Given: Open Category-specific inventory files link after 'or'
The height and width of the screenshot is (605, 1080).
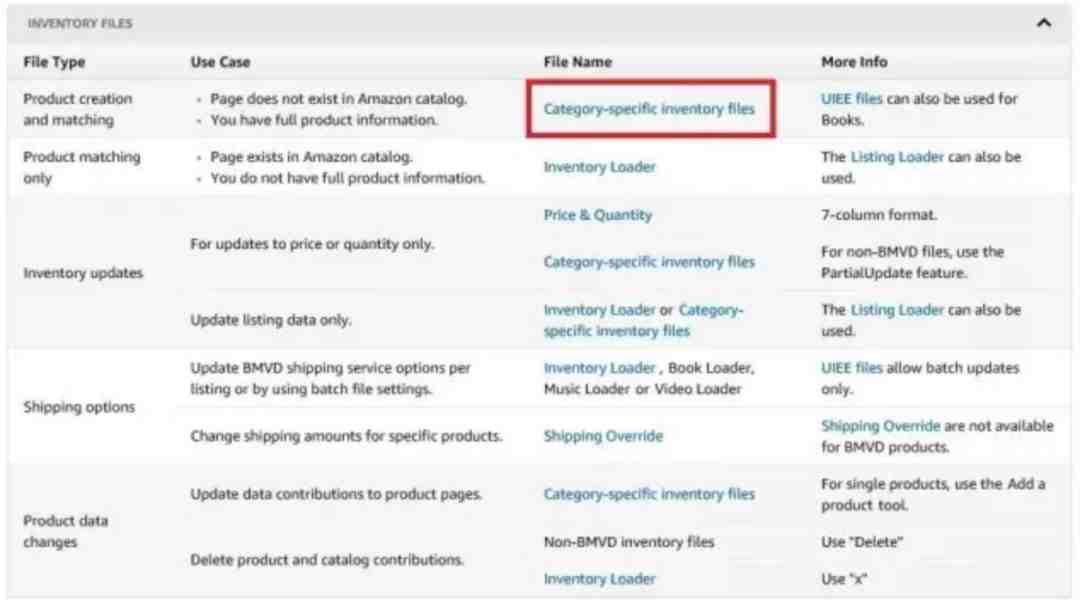Looking at the screenshot, I should 643,320.
